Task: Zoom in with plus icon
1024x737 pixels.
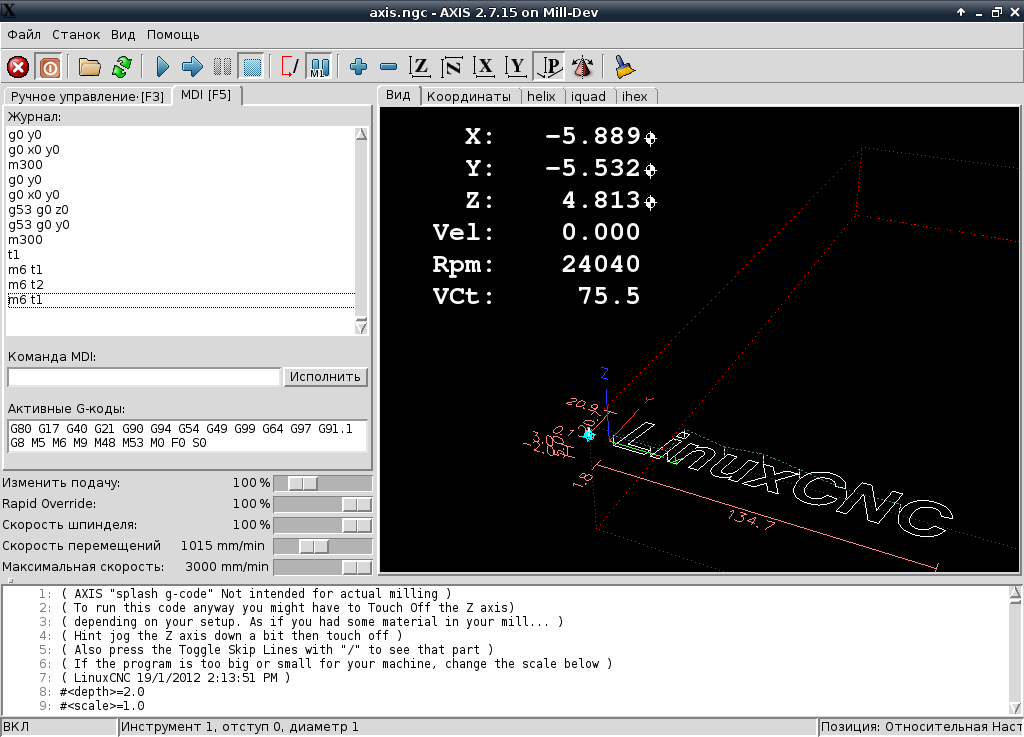Action: (359, 67)
